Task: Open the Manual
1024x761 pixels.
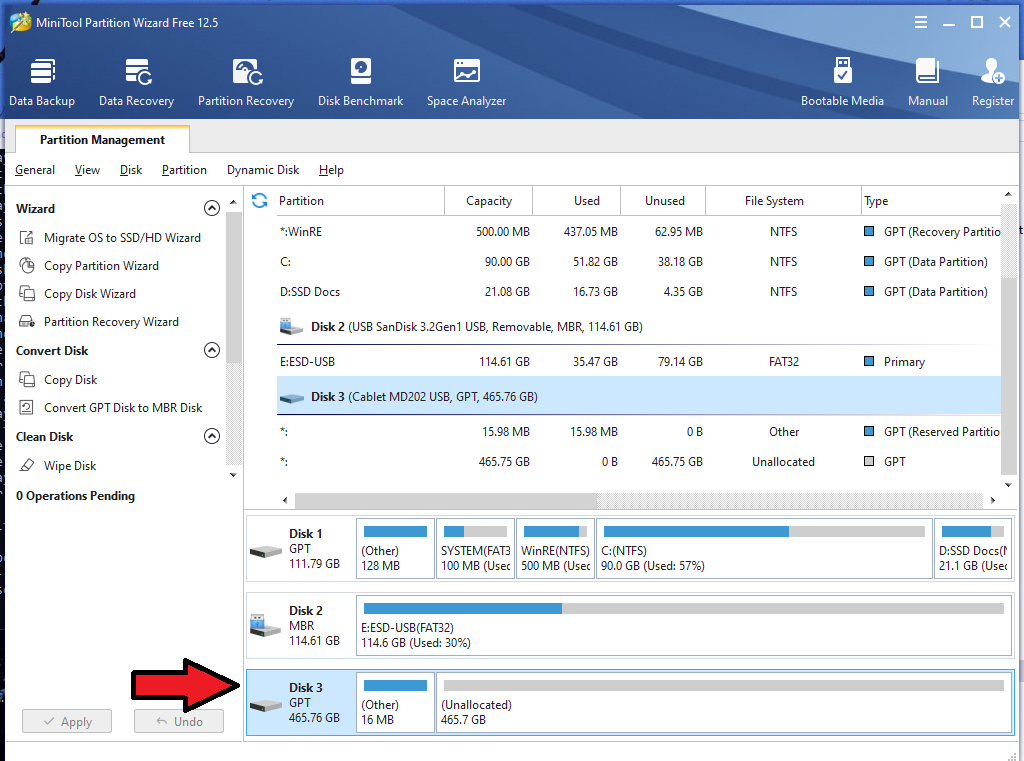Action: tap(927, 82)
